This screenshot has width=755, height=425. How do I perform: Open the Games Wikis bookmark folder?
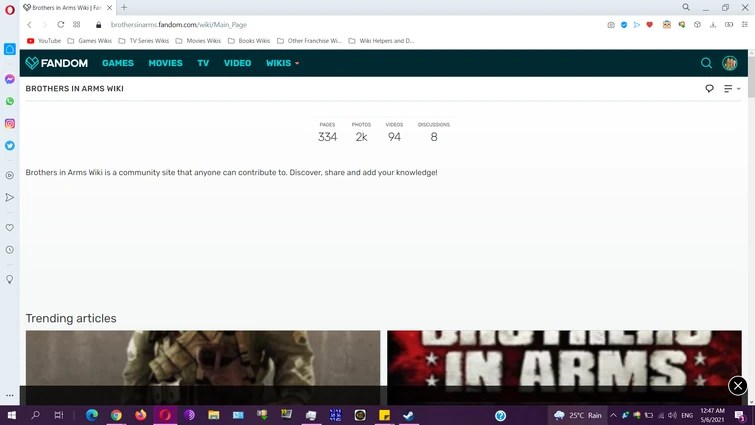pyautogui.click(x=90, y=41)
